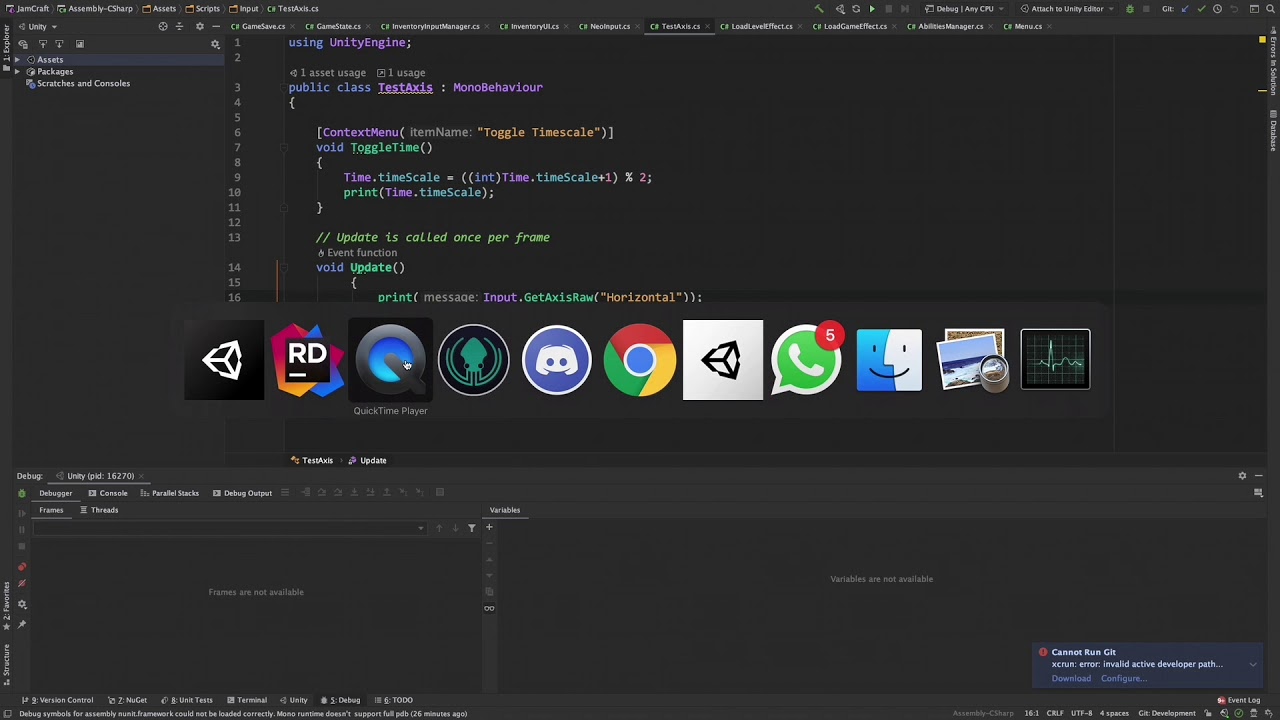The image size is (1280, 720).
Task: Open the Terminal tool window
Action: [246, 700]
